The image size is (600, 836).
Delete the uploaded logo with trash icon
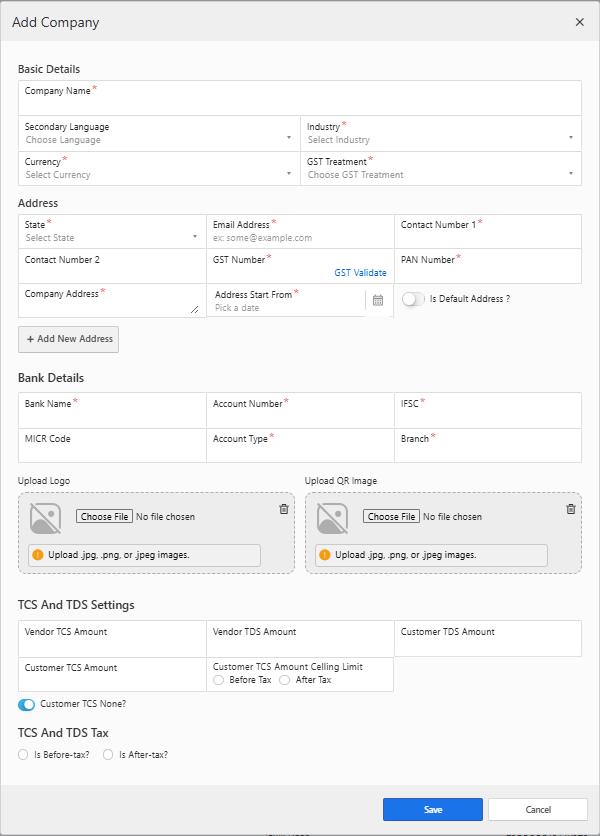[x=284, y=509]
